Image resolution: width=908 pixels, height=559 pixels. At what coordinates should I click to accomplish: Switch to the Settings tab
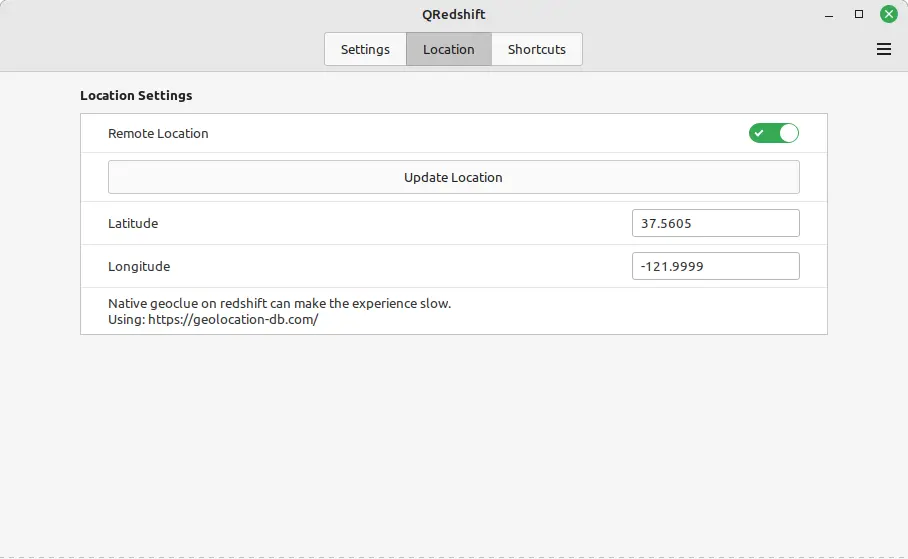point(365,49)
